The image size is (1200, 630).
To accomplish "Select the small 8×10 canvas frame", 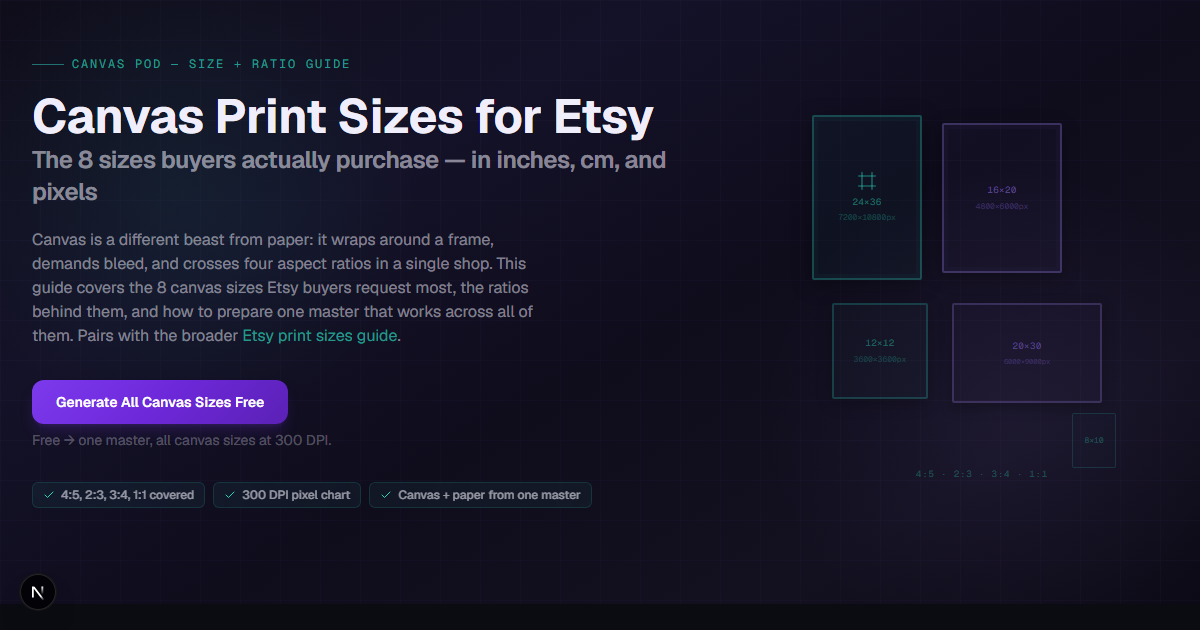I will pos(1094,440).
